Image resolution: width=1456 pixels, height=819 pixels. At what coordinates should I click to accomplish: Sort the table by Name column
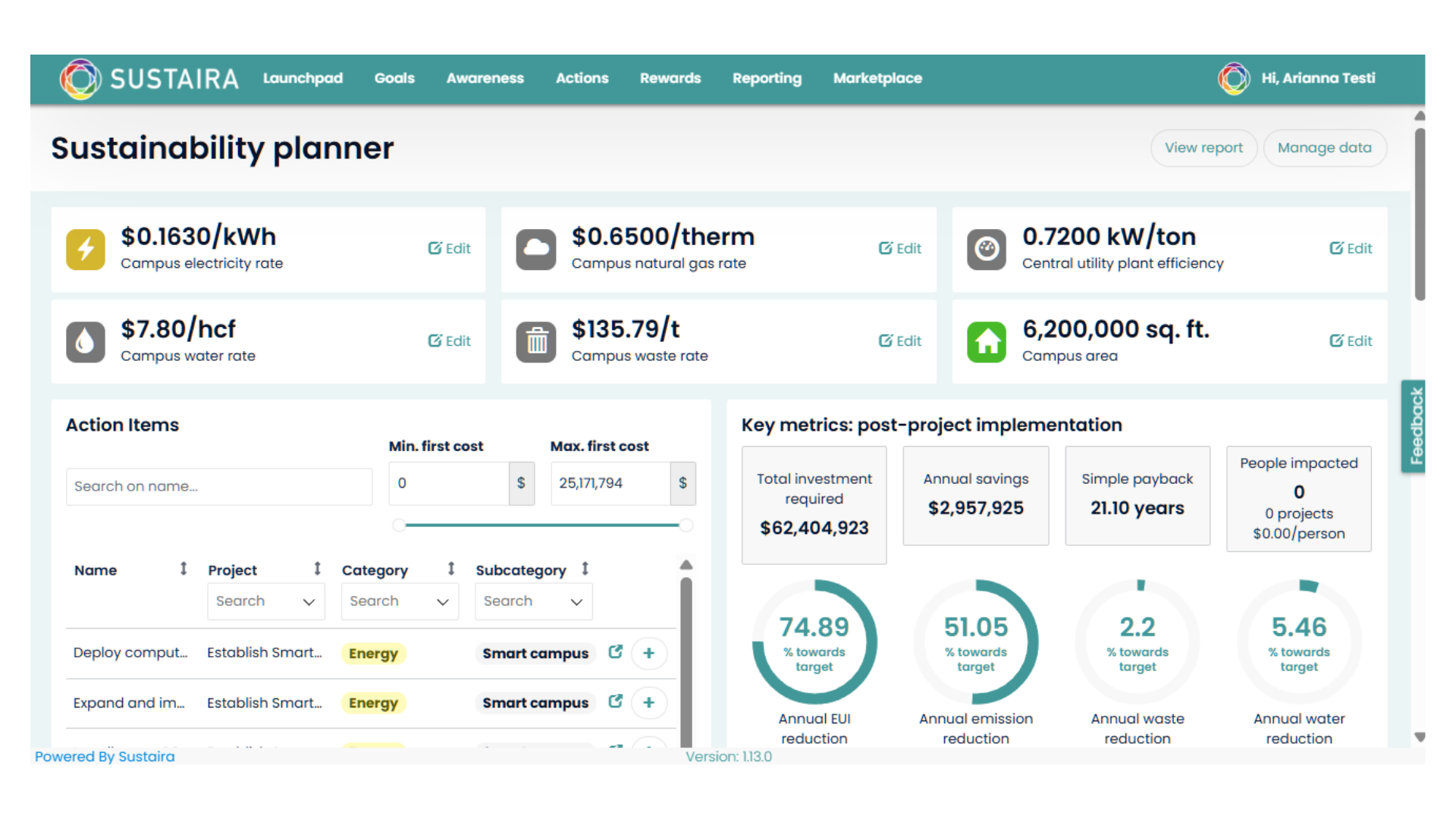[x=182, y=568]
